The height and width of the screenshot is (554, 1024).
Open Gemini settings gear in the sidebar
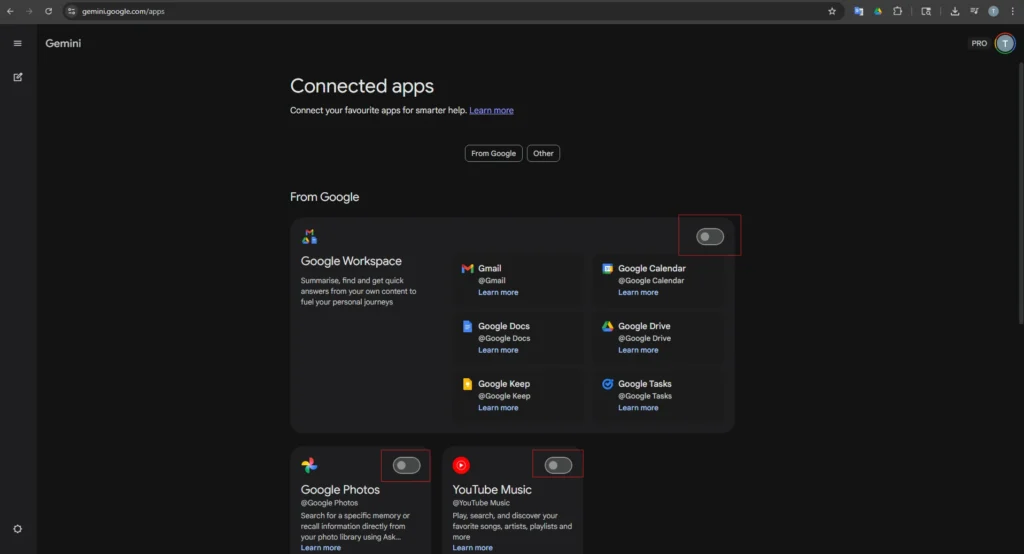click(18, 529)
